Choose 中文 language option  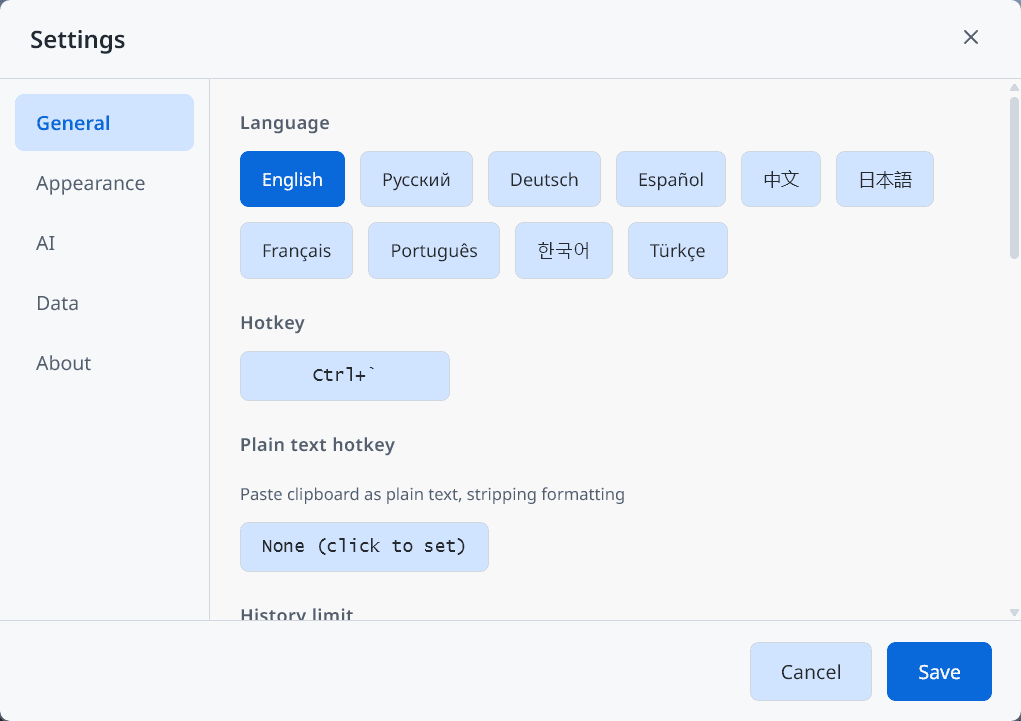(x=780, y=179)
